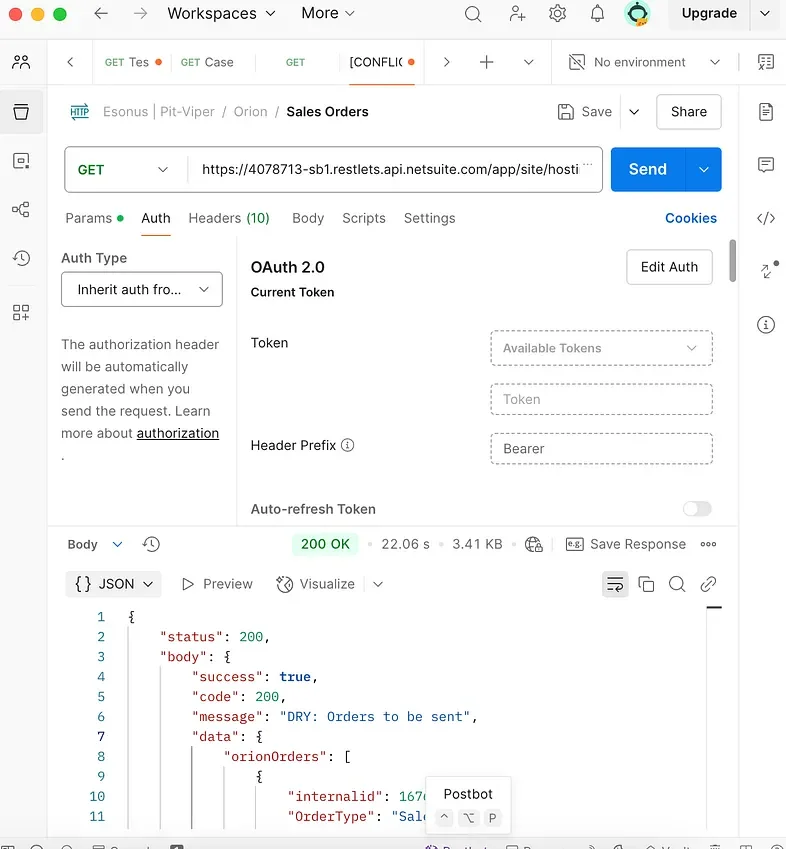Enable the Auto-refresh Token switch
Viewport: 786px width, 849px height.
pos(697,509)
